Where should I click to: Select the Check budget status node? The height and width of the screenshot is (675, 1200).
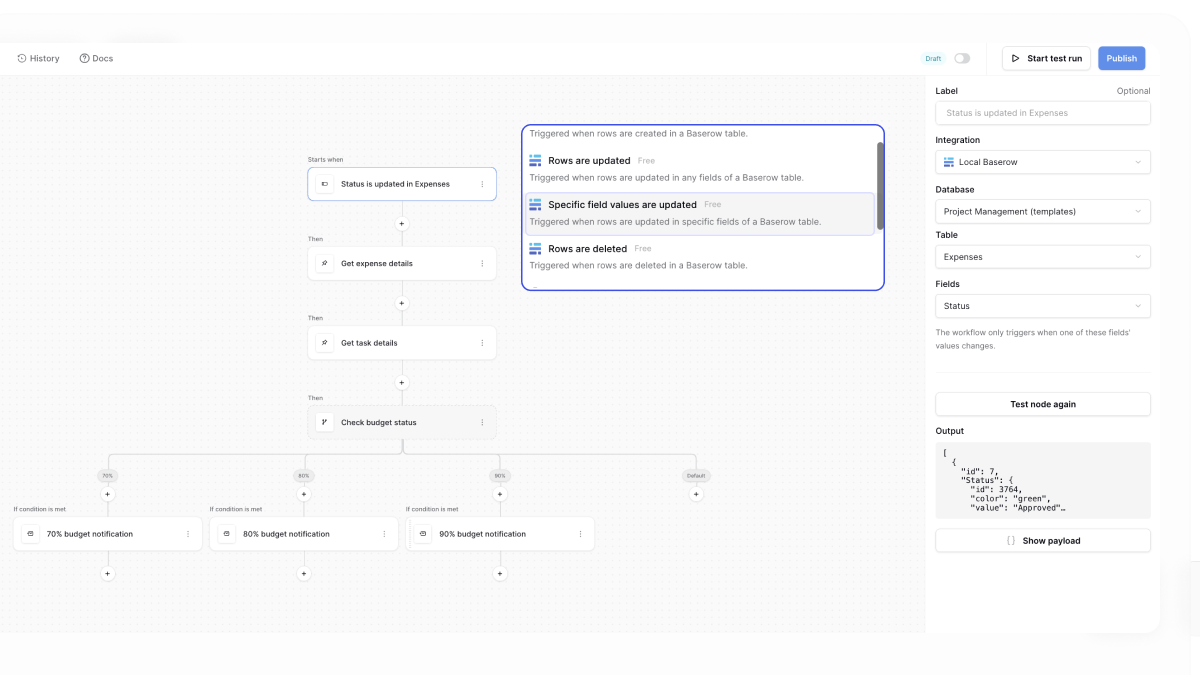point(401,422)
